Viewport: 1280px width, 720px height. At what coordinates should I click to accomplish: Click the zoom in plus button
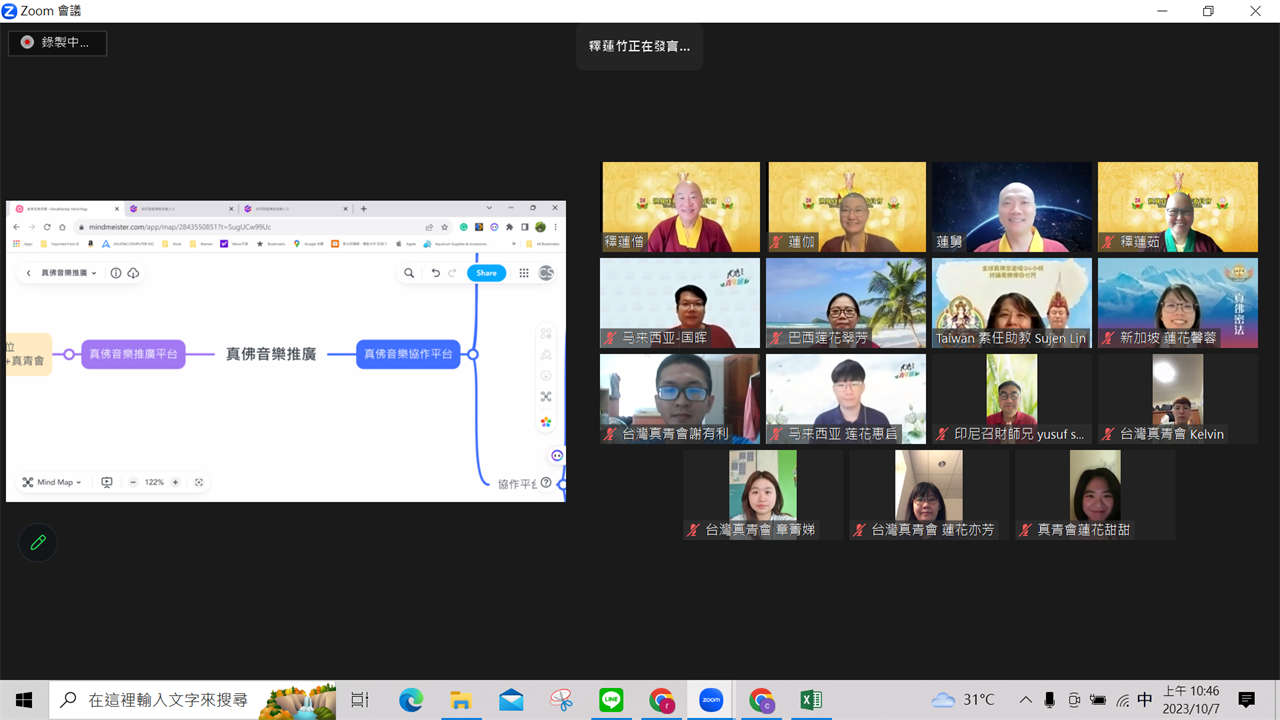(175, 482)
